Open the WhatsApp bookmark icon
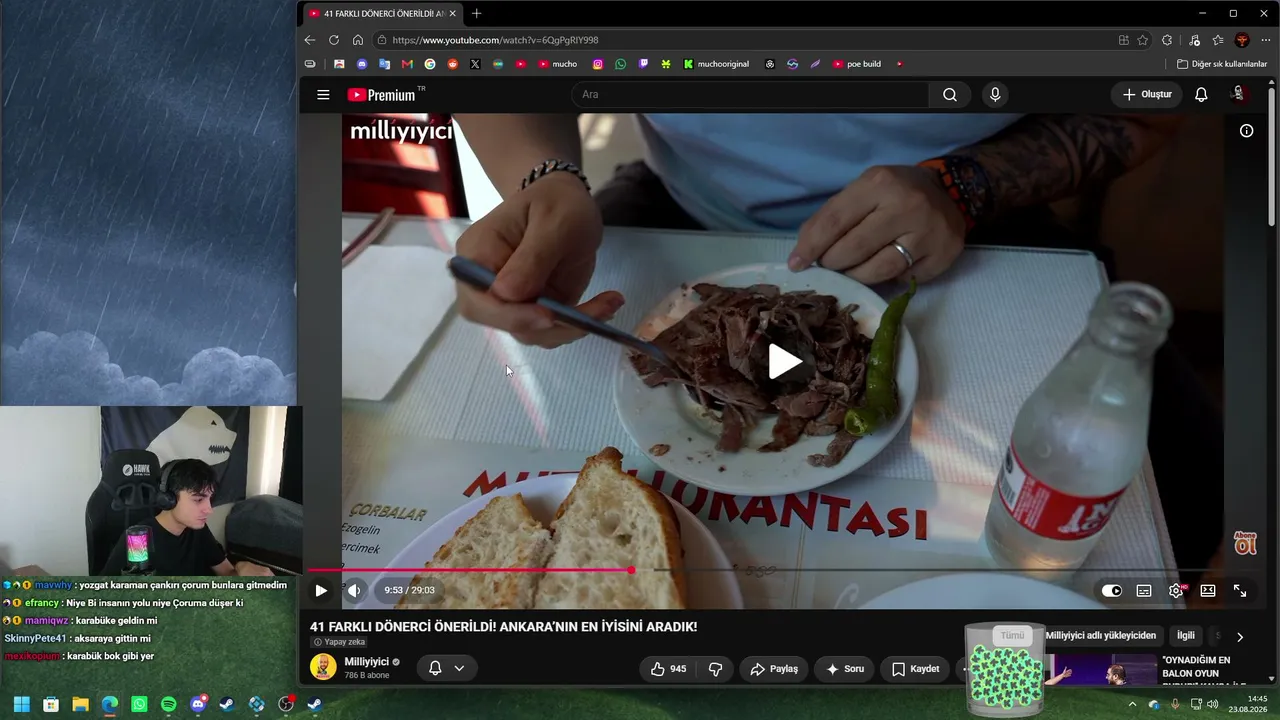 tap(621, 64)
